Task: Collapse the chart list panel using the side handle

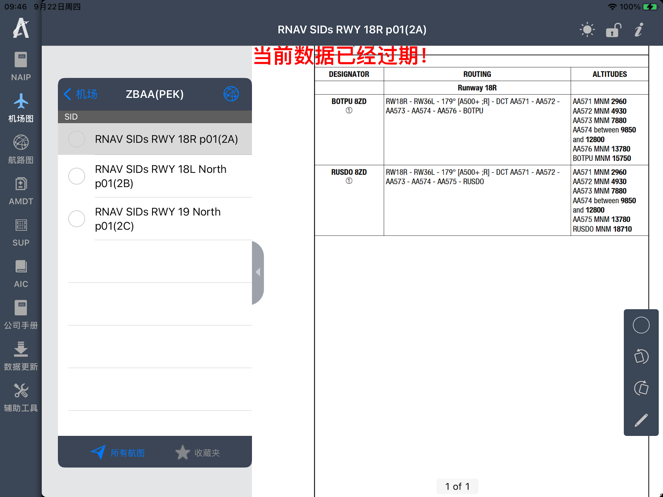Action: [x=258, y=272]
